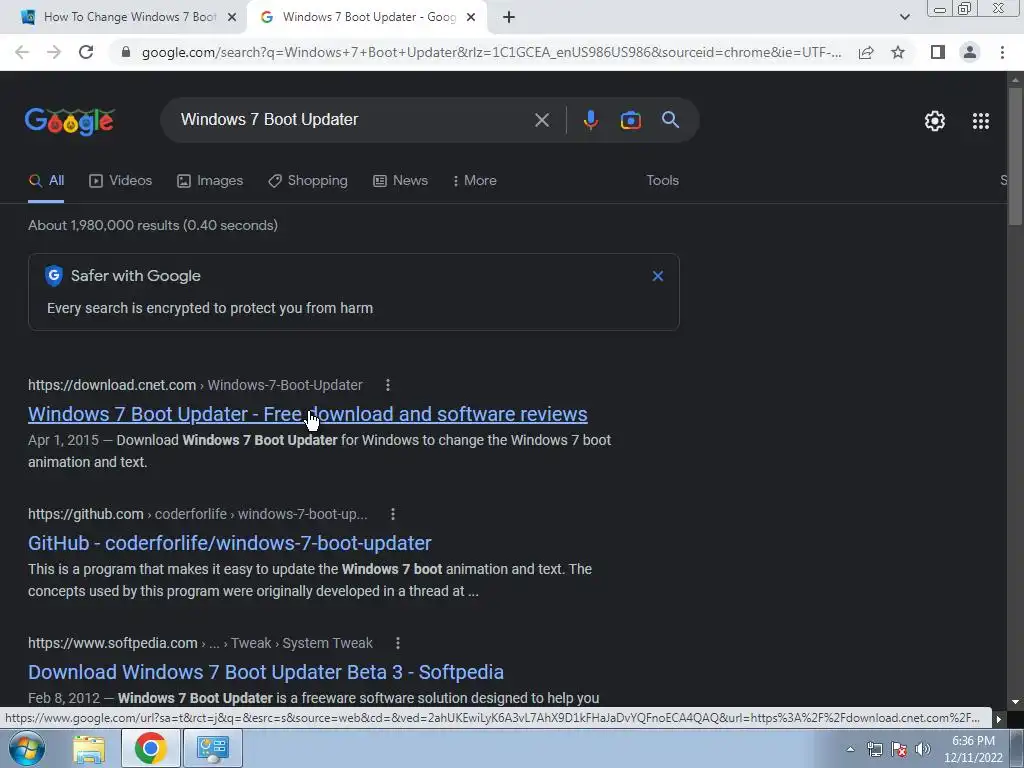Click the Google holiday logo
Screen dimensions: 1024x768
click(x=70, y=121)
